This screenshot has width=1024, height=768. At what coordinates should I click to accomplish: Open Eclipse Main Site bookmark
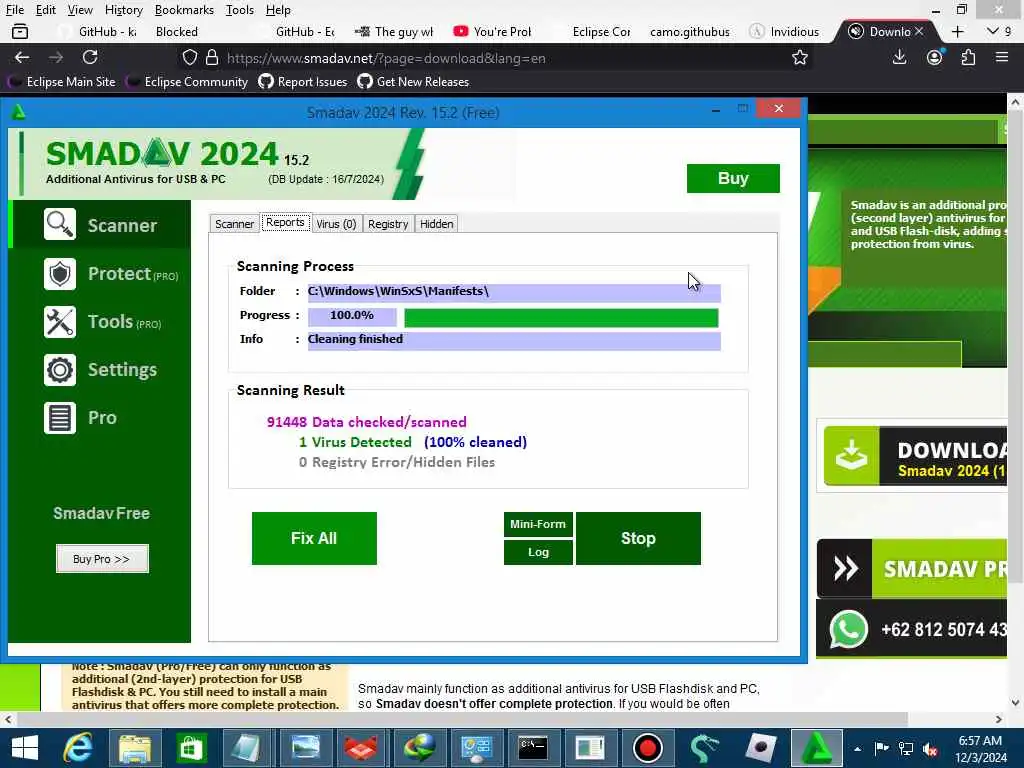[62, 82]
